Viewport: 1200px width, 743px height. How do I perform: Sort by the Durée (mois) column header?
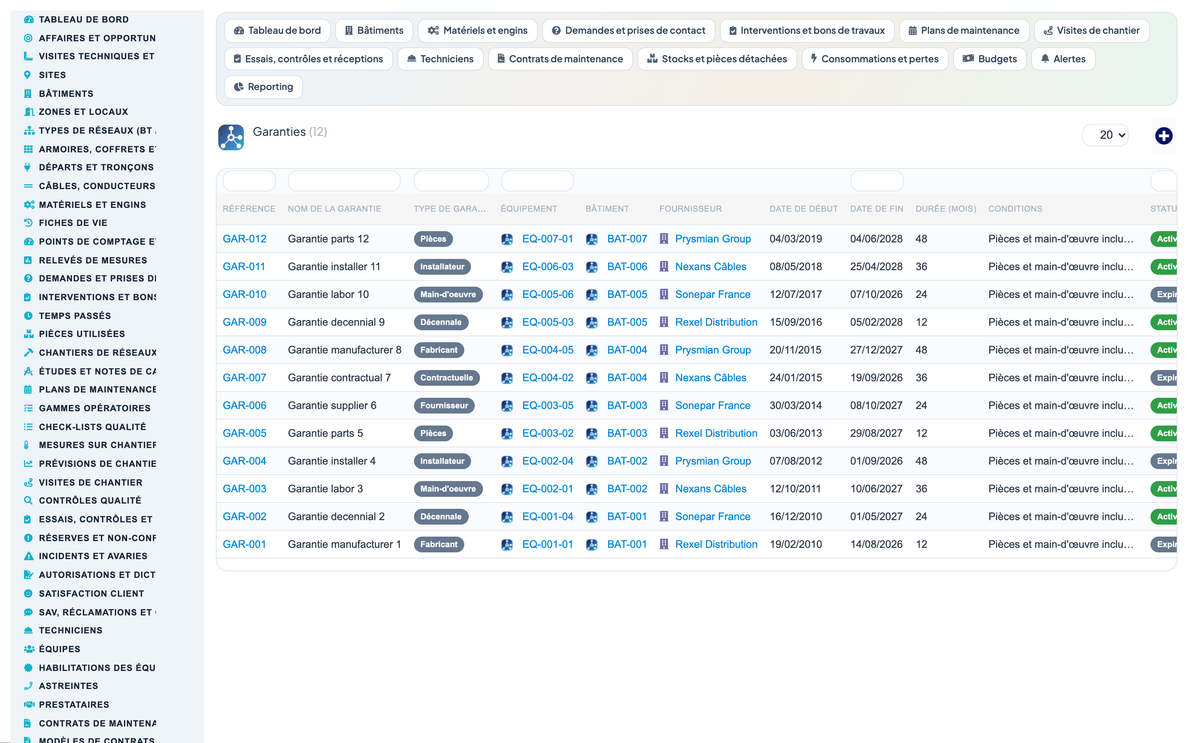(946, 209)
